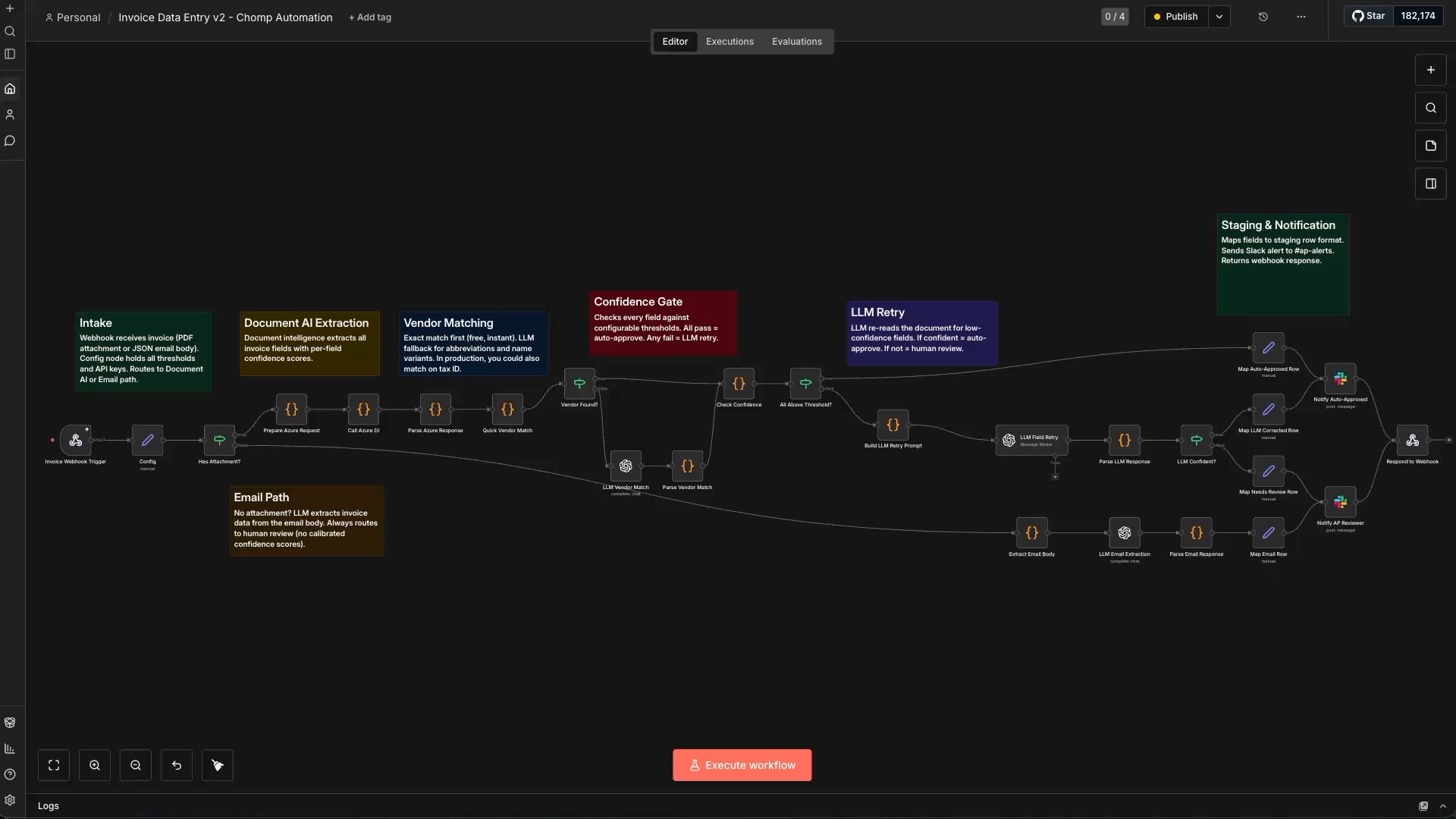The height and width of the screenshot is (819, 1456).
Task: Add a new node with the plus icon
Action: (x=1431, y=70)
